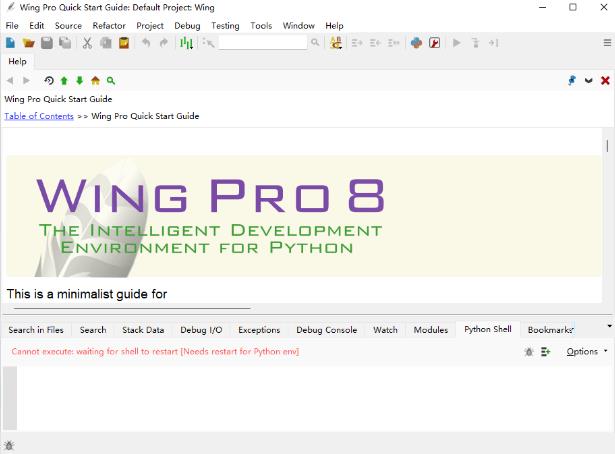Image resolution: width=615 pixels, height=454 pixels.
Task: Open the Source menu
Action: click(x=68, y=25)
